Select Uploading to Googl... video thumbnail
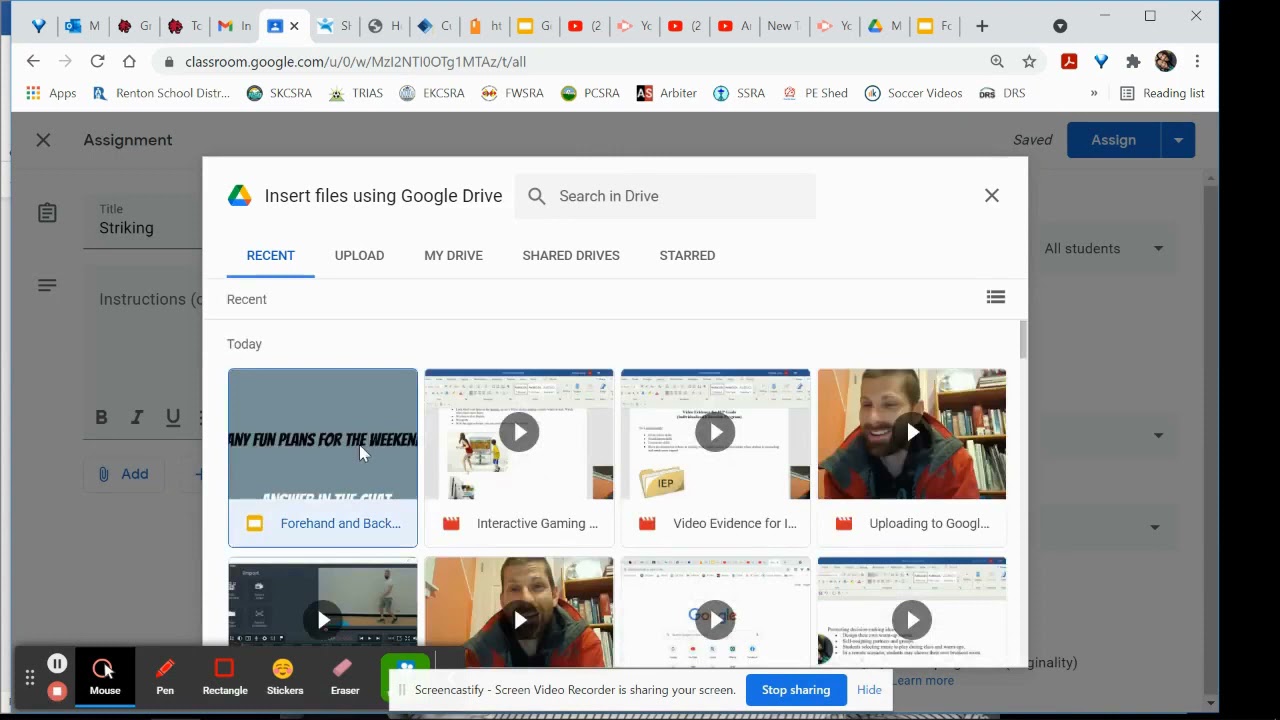This screenshot has width=1280, height=720. (912, 458)
